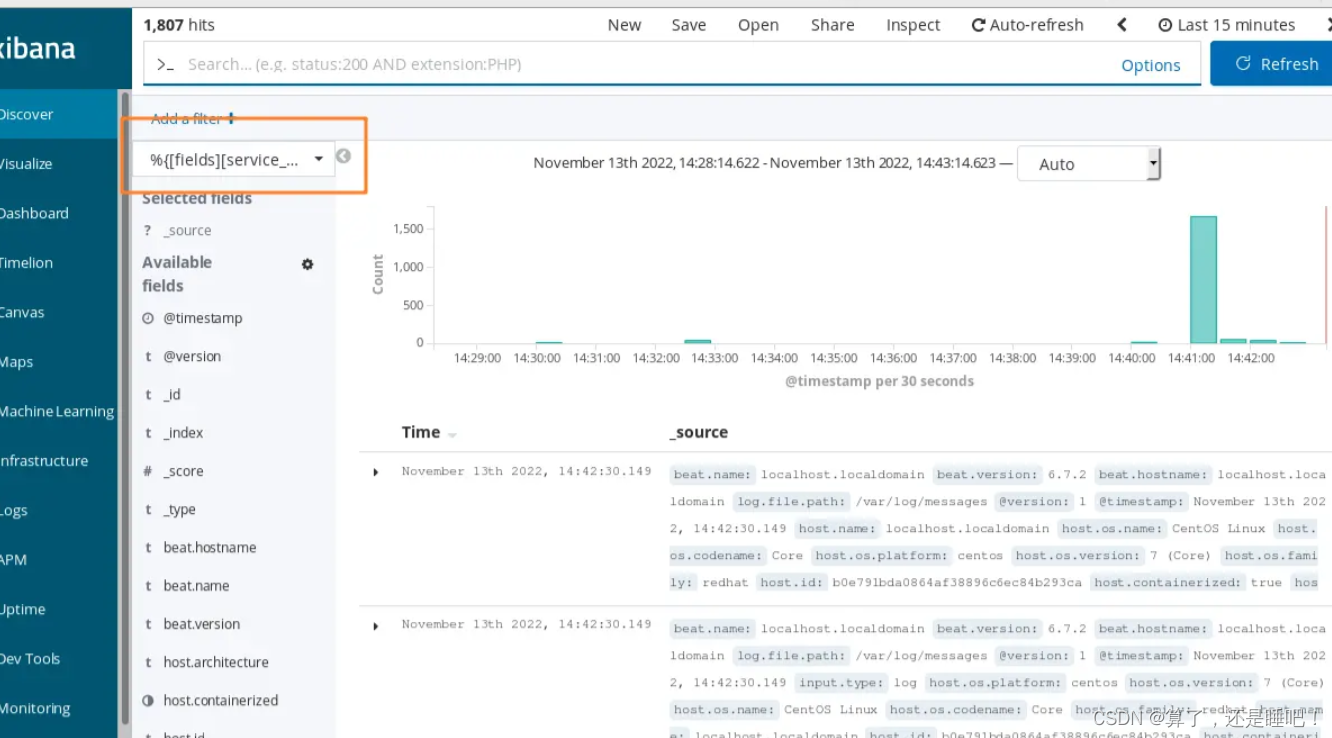Open the Auto interval dropdown
This screenshot has width=1332, height=738.
[1089, 164]
